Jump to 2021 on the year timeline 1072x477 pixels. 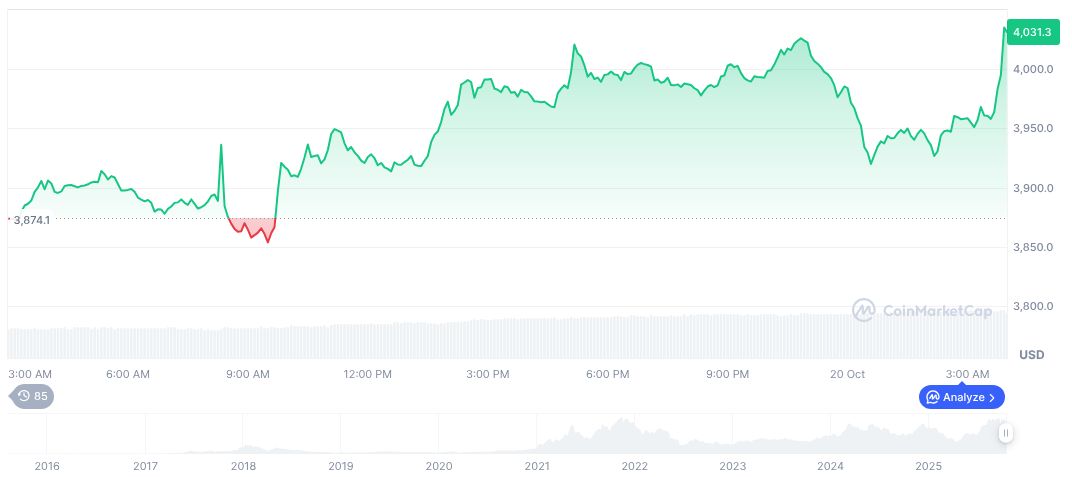tap(537, 466)
